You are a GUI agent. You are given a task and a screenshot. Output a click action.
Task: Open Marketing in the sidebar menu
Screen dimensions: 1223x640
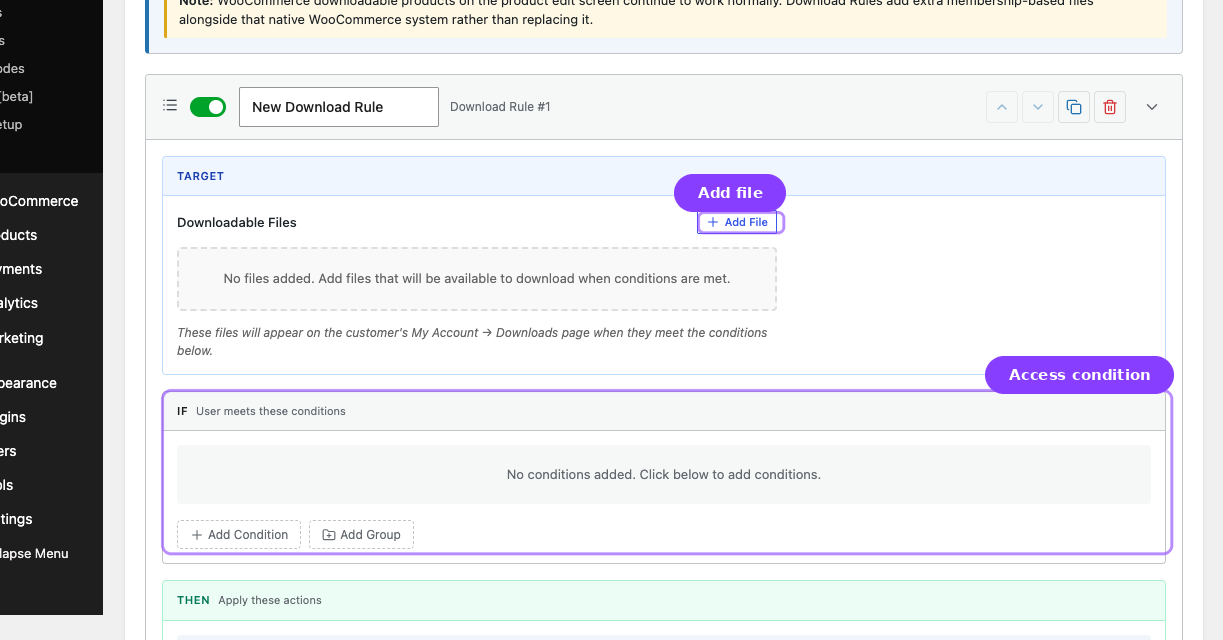tap(22, 338)
